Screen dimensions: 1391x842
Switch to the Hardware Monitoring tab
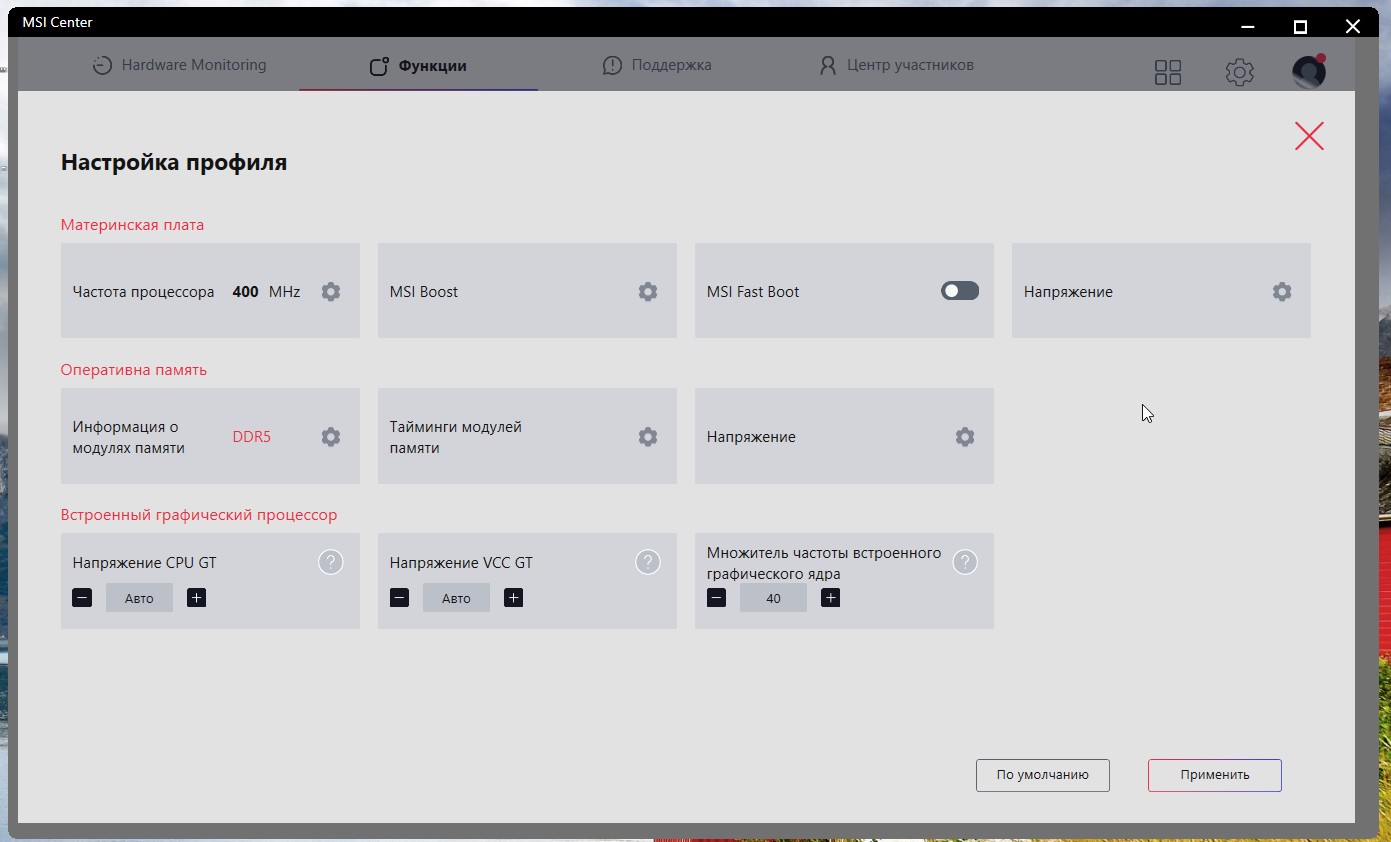tap(179, 65)
